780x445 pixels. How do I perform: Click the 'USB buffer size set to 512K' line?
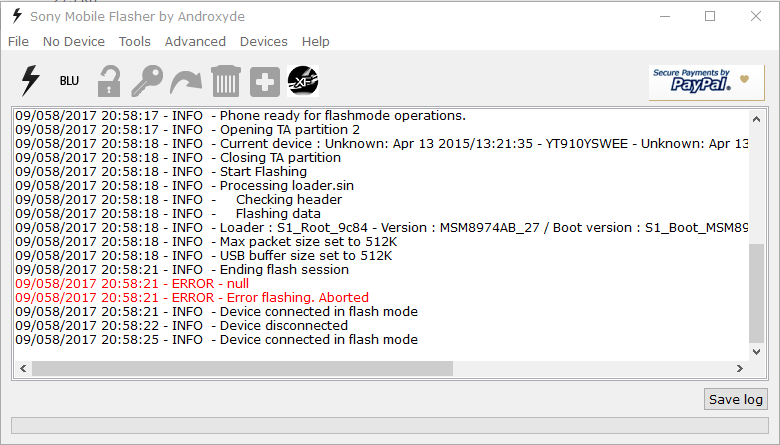tap(203, 255)
